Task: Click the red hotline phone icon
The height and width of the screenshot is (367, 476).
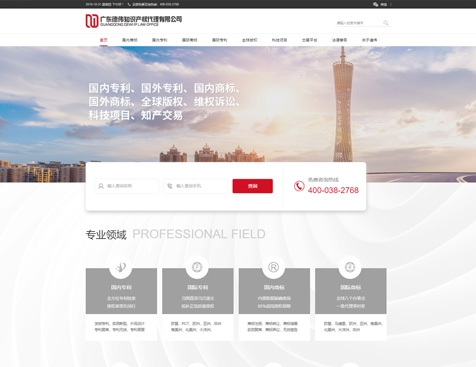Action: coord(299,186)
